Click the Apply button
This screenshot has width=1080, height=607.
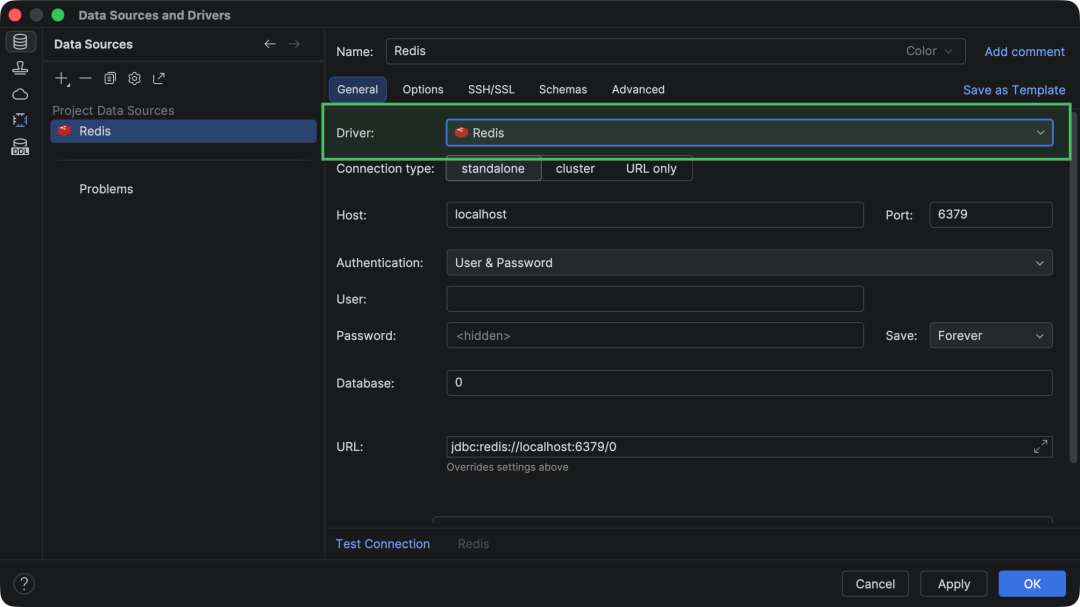953,584
